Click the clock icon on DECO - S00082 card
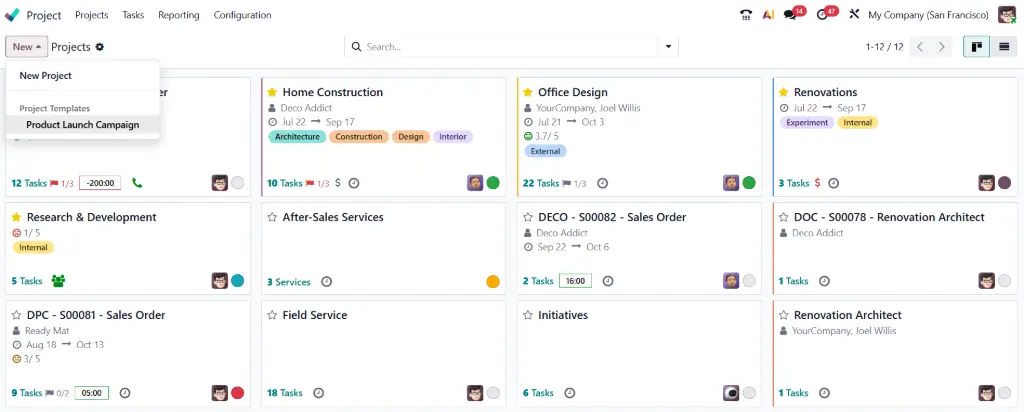Image resolution: width=1024 pixels, height=412 pixels. tap(608, 281)
